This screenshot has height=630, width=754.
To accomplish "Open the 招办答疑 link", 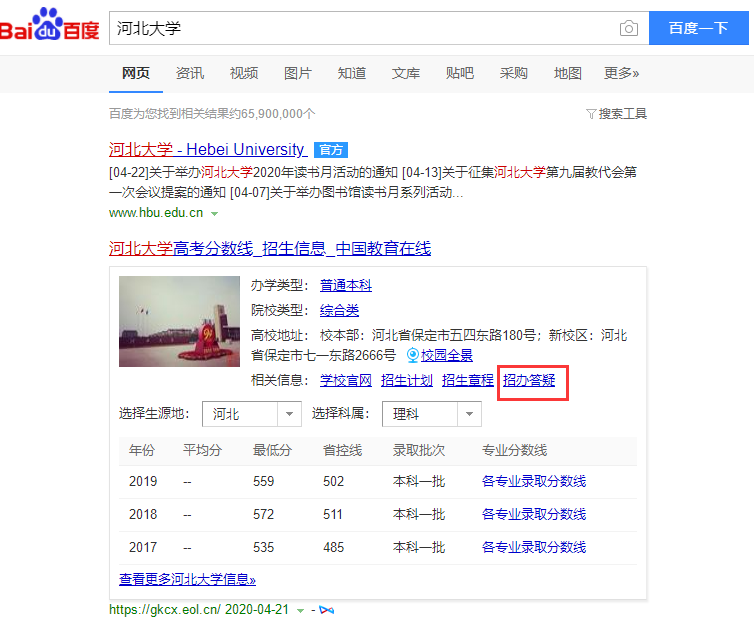I will (x=529, y=380).
